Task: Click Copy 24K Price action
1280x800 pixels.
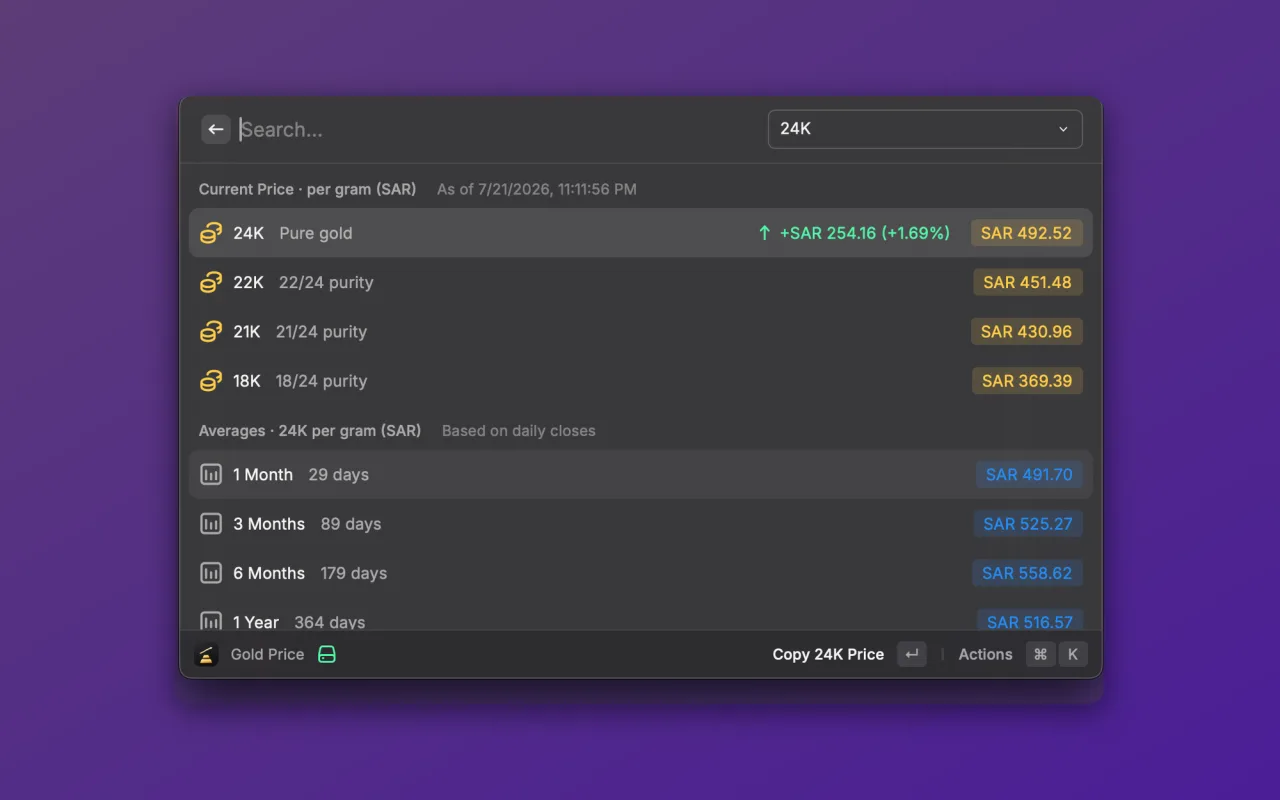Action: [828, 654]
